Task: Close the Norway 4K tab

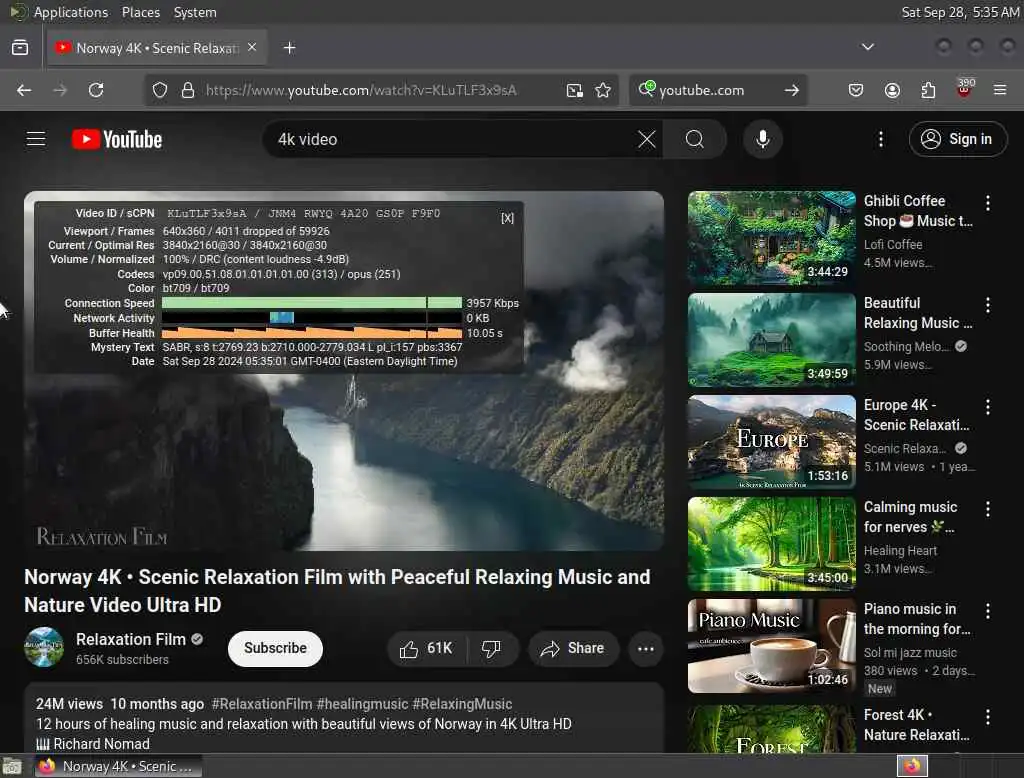Action: (x=252, y=48)
